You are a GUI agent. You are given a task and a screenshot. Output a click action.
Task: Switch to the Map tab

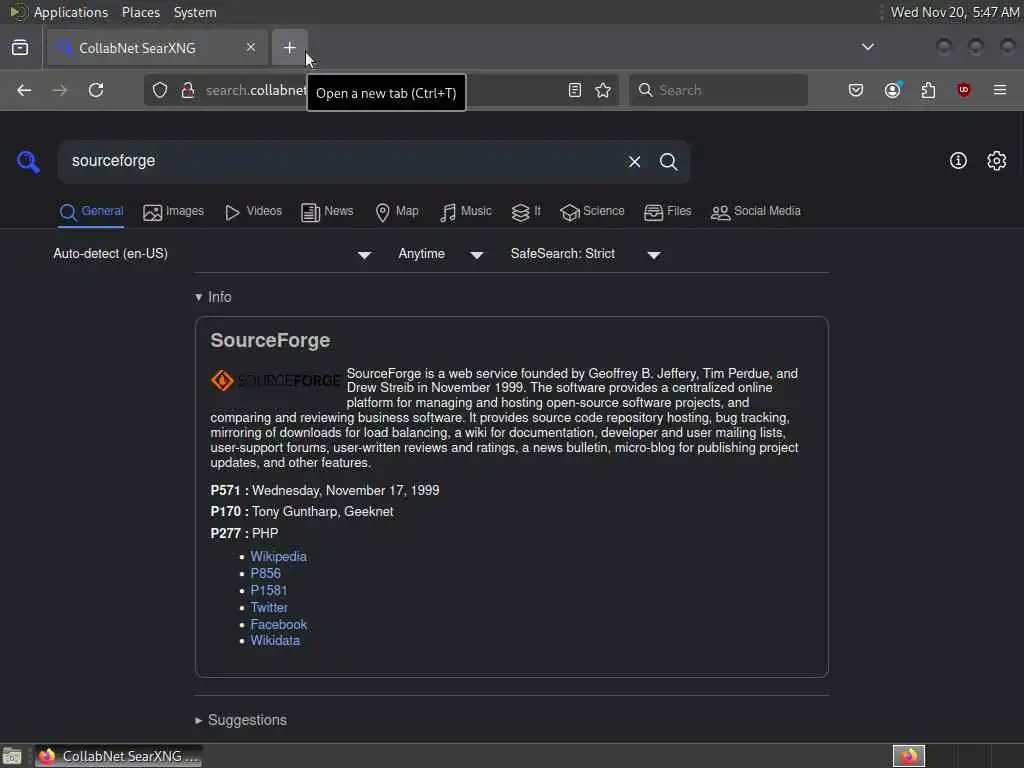397,212
